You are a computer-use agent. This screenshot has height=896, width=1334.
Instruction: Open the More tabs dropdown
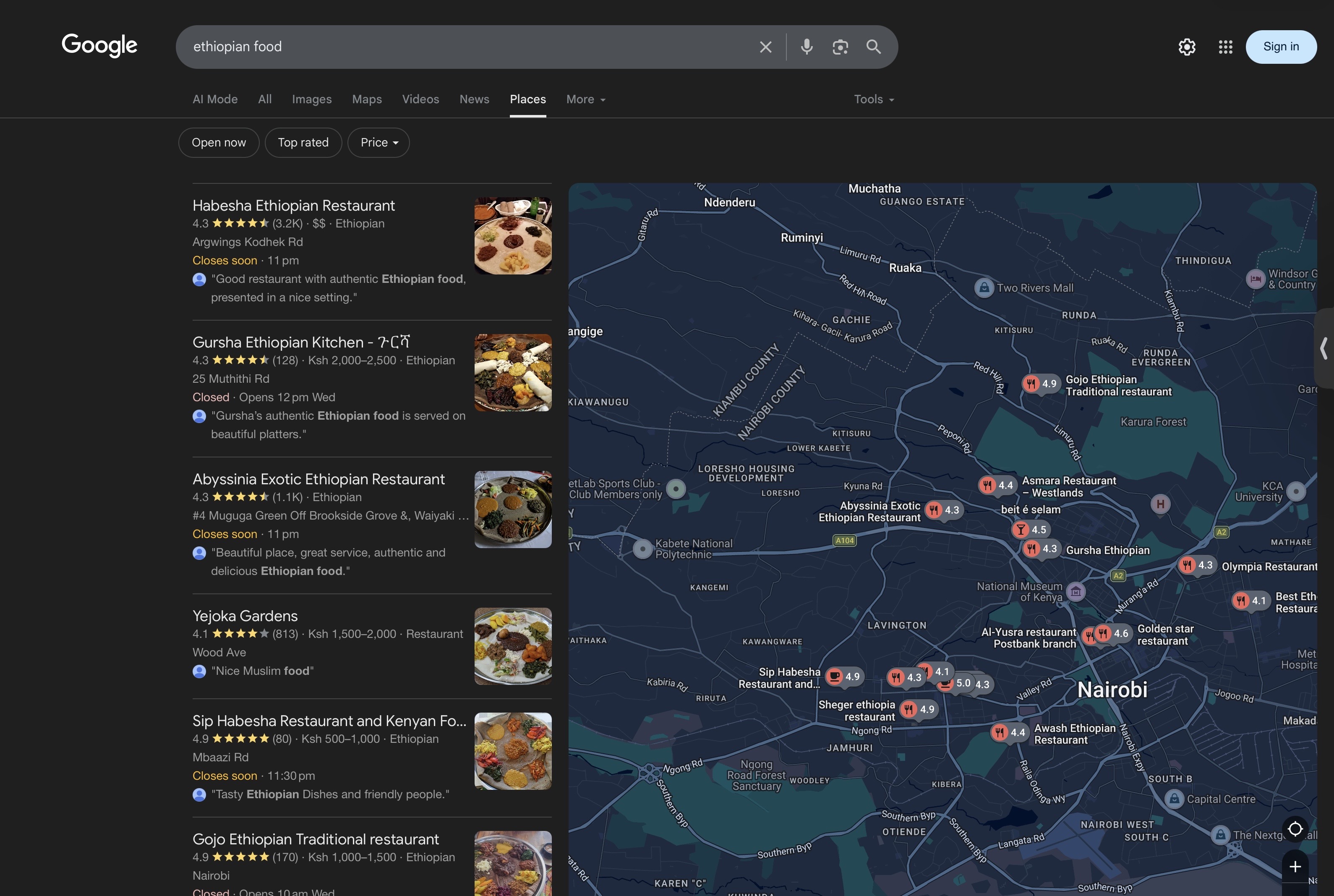pyautogui.click(x=585, y=99)
